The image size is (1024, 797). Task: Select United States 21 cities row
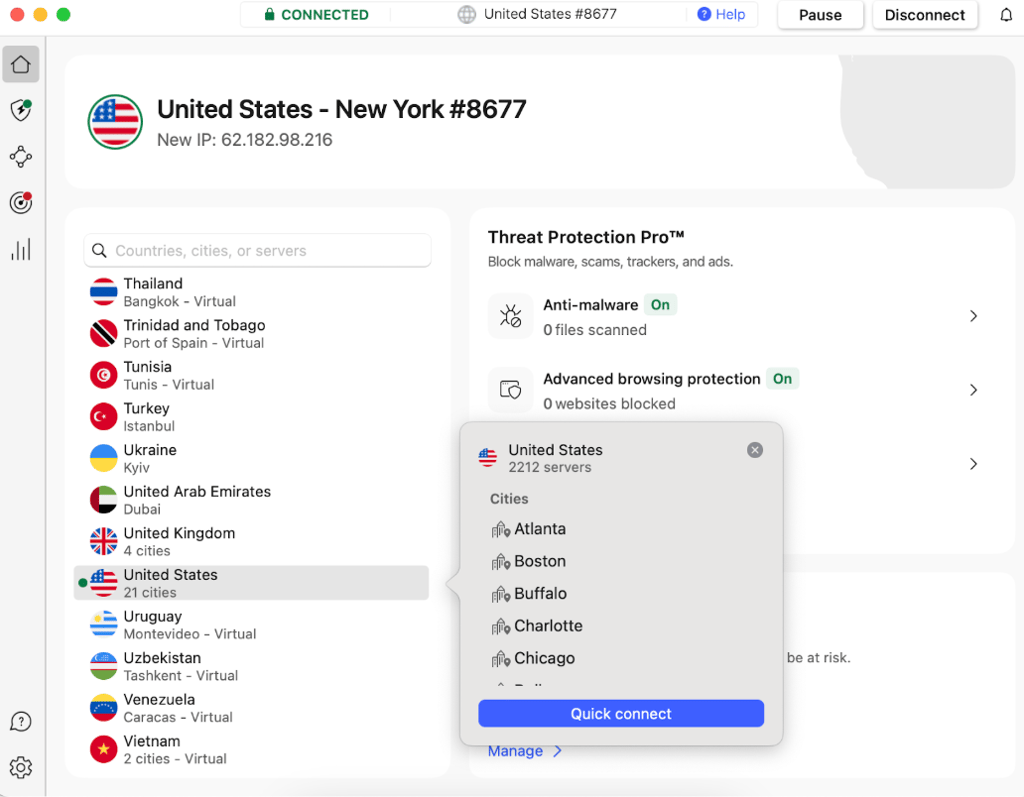click(251, 583)
